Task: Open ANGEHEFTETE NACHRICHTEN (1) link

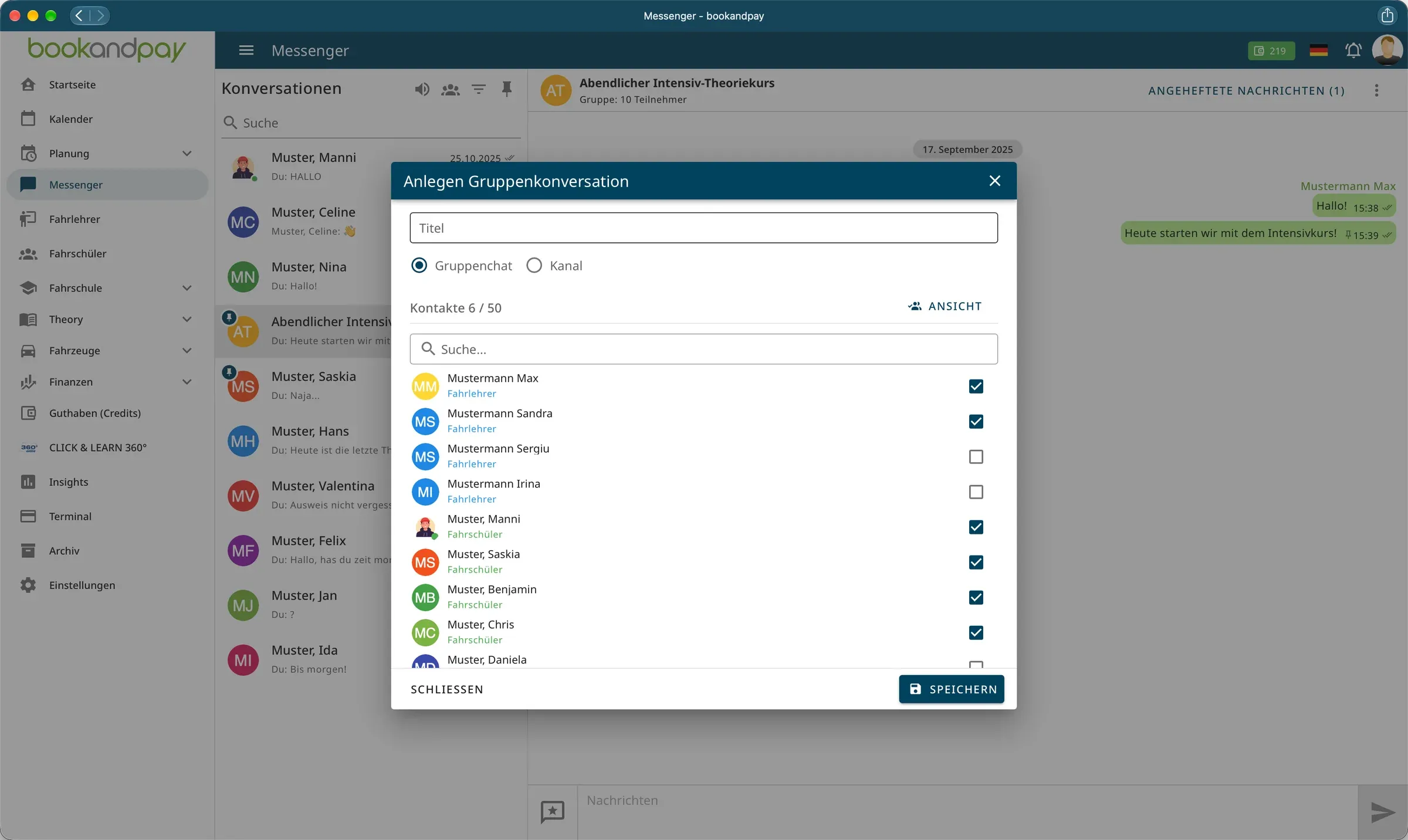Action: [x=1246, y=90]
